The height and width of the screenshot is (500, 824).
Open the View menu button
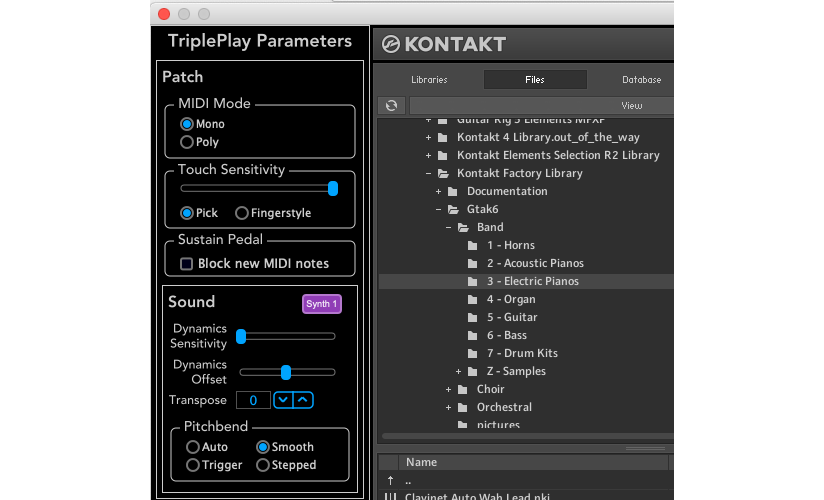(x=631, y=105)
